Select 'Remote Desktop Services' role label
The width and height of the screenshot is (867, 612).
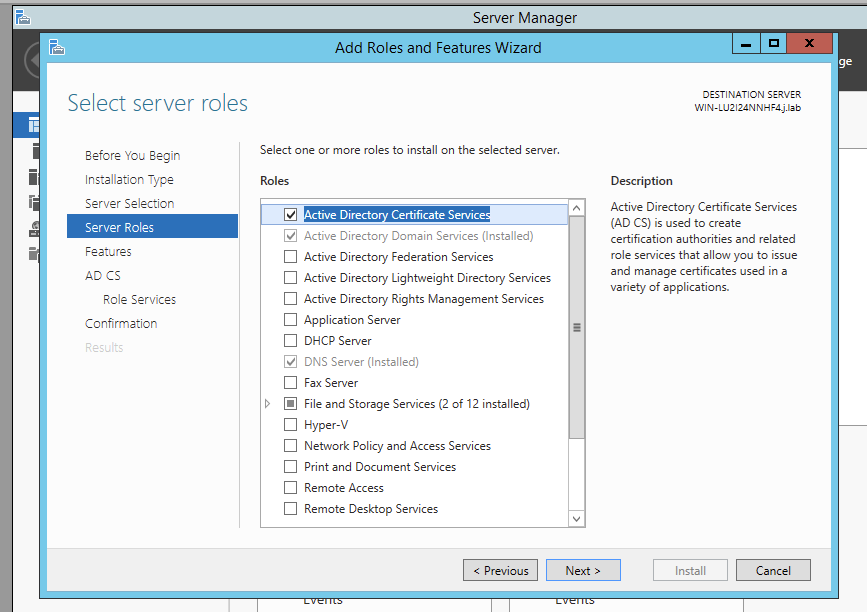pos(370,509)
